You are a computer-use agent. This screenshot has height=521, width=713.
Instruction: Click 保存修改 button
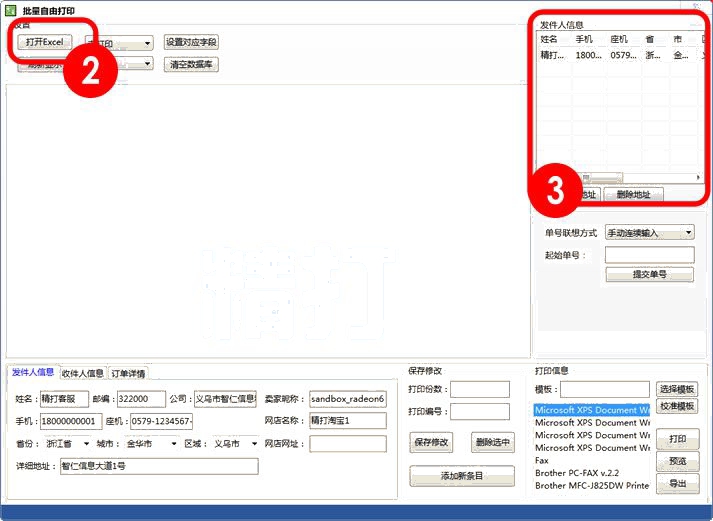tap(431, 442)
